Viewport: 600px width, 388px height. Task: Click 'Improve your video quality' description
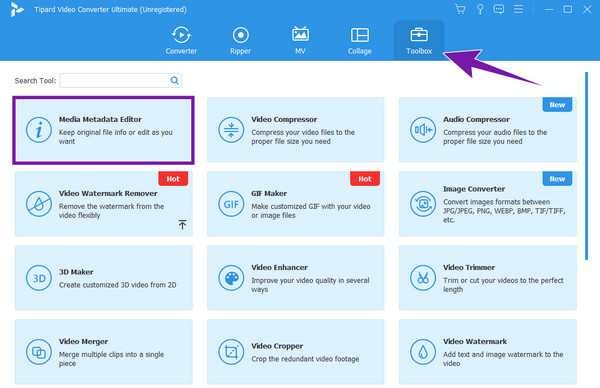[x=310, y=285]
